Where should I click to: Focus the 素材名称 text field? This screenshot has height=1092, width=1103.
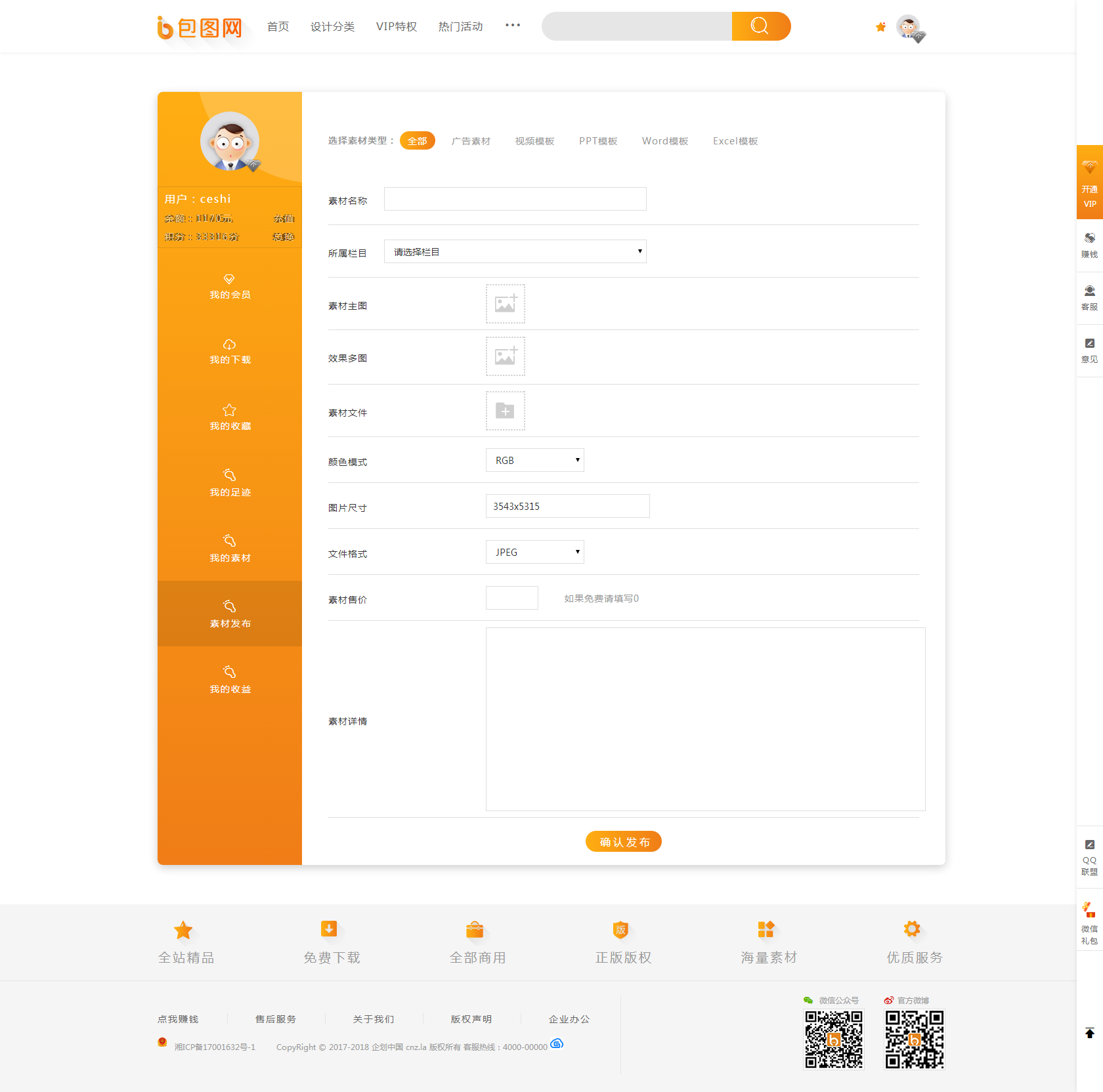(x=515, y=199)
